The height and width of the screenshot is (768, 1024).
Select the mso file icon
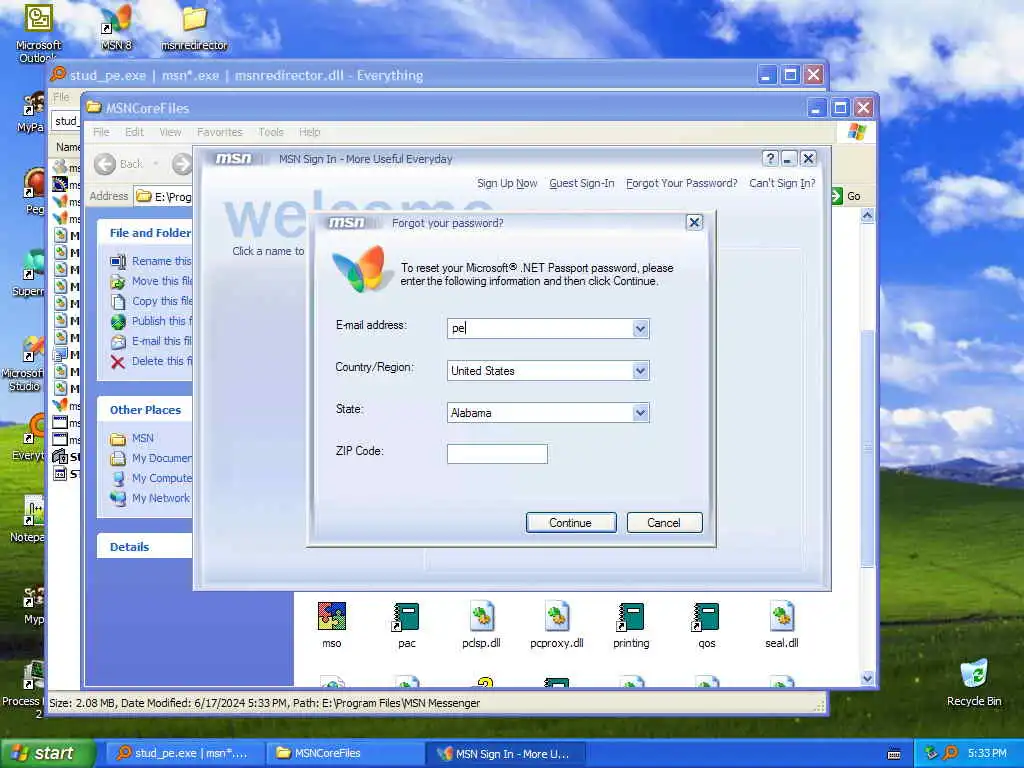332,625
